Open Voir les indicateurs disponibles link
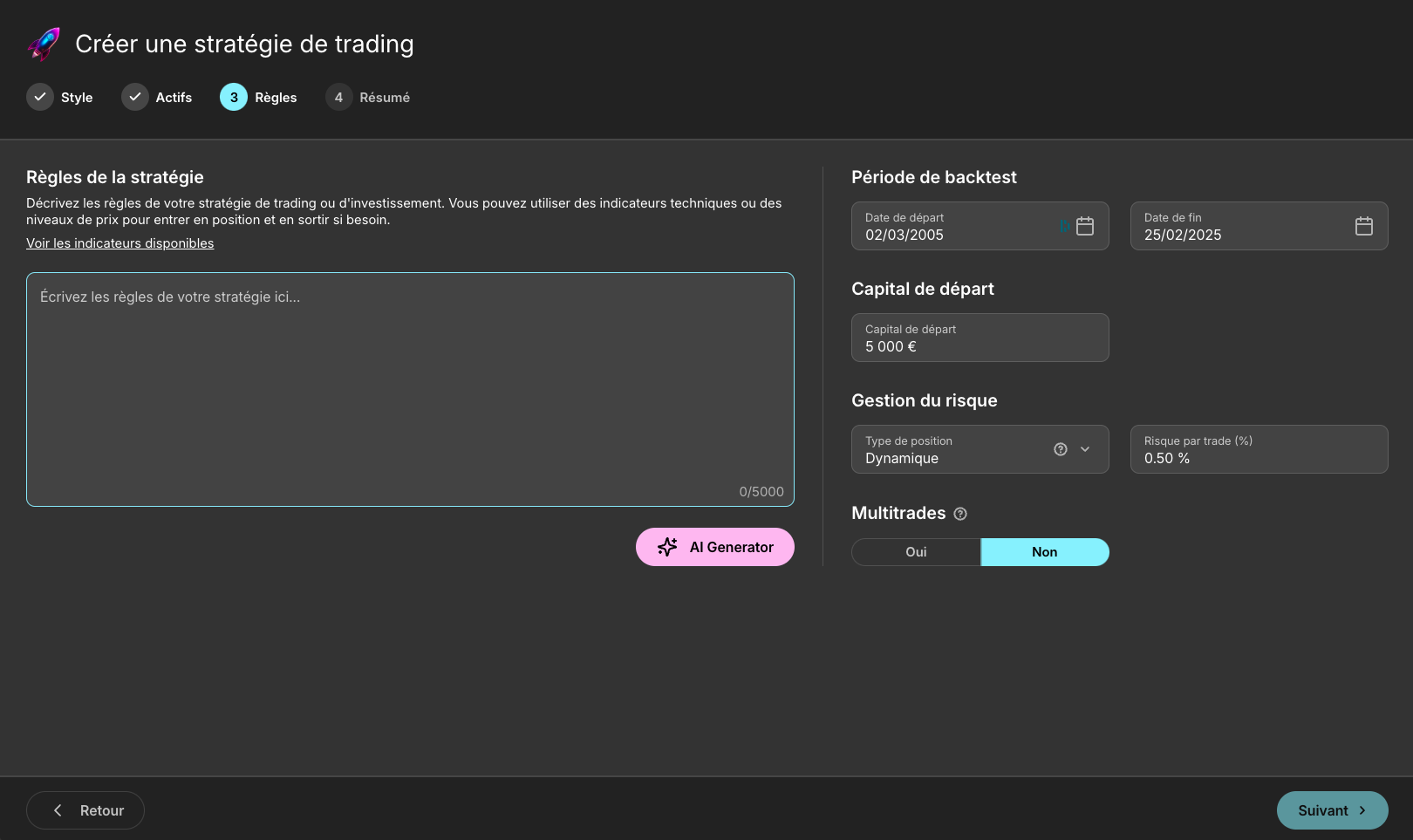Viewport: 1413px width, 840px height. pyautogui.click(x=119, y=243)
